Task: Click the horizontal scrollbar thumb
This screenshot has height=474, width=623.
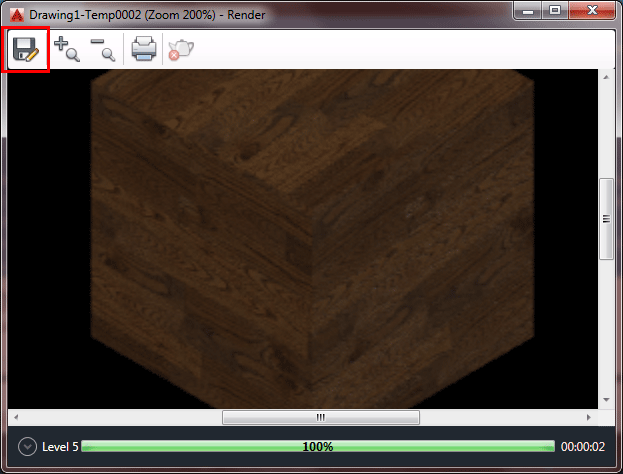Action: click(321, 417)
